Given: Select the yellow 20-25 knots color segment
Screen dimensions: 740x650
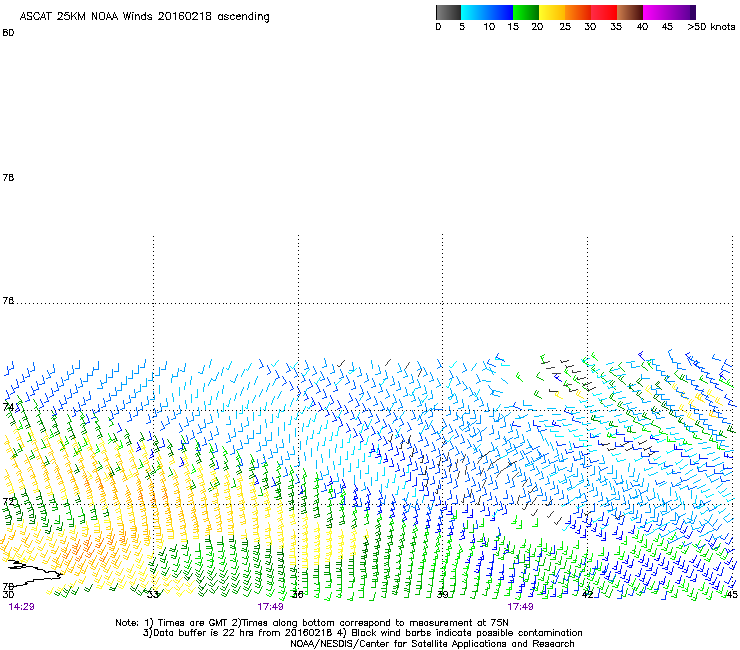Looking at the screenshot, I should [552, 12].
